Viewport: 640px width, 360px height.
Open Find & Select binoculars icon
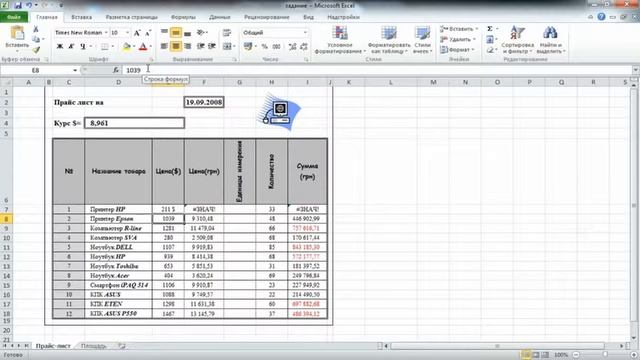[550, 39]
